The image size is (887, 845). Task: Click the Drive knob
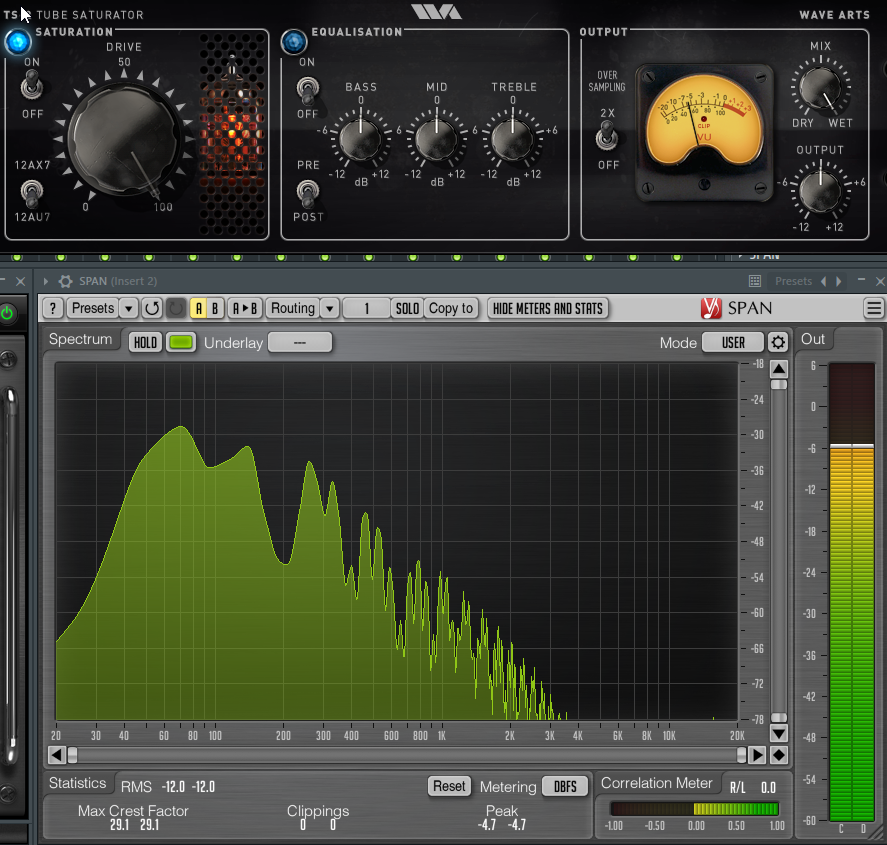pos(126,139)
